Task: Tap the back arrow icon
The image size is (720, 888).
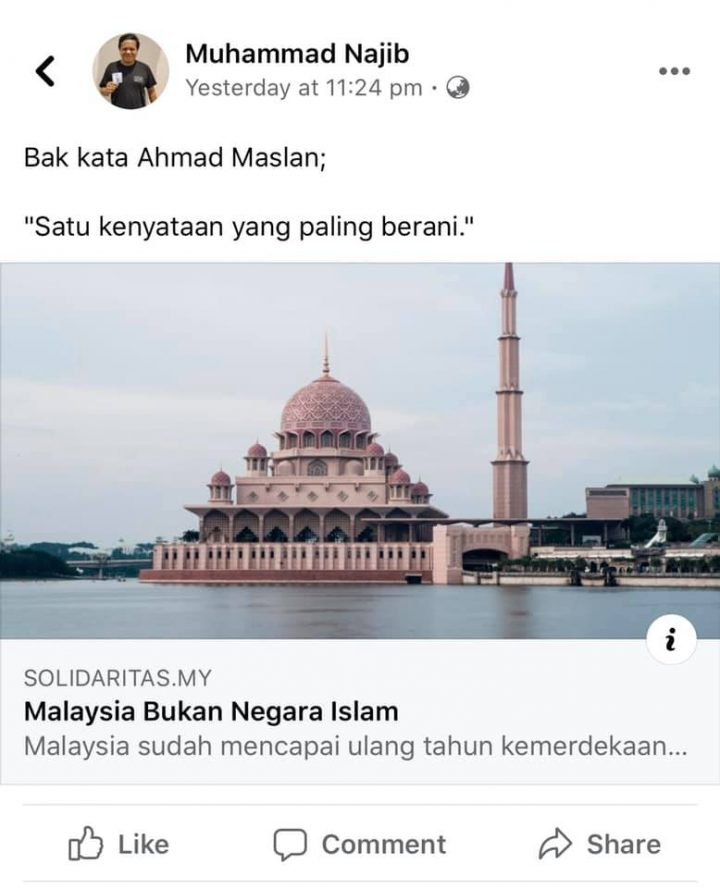Action: pos(45,71)
